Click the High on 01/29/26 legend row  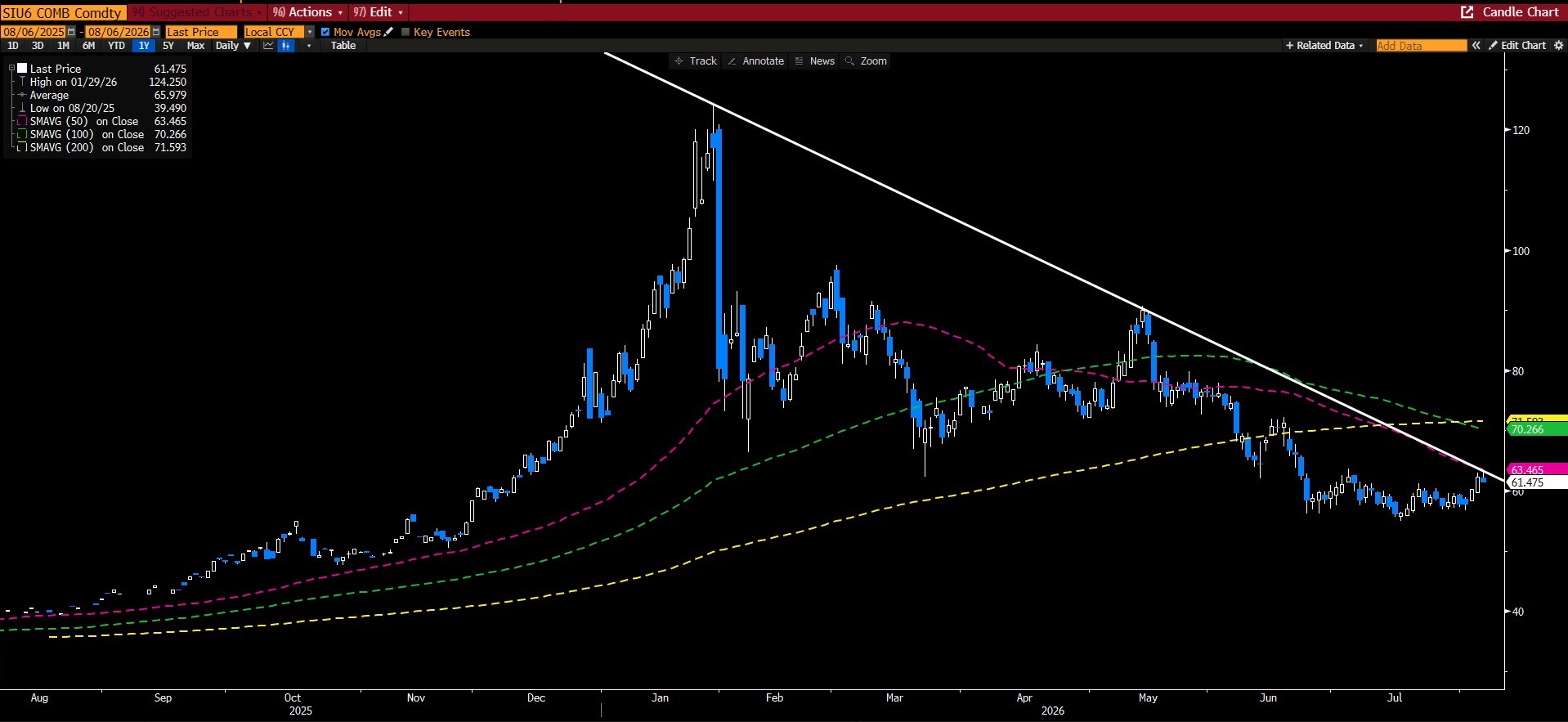click(101, 82)
